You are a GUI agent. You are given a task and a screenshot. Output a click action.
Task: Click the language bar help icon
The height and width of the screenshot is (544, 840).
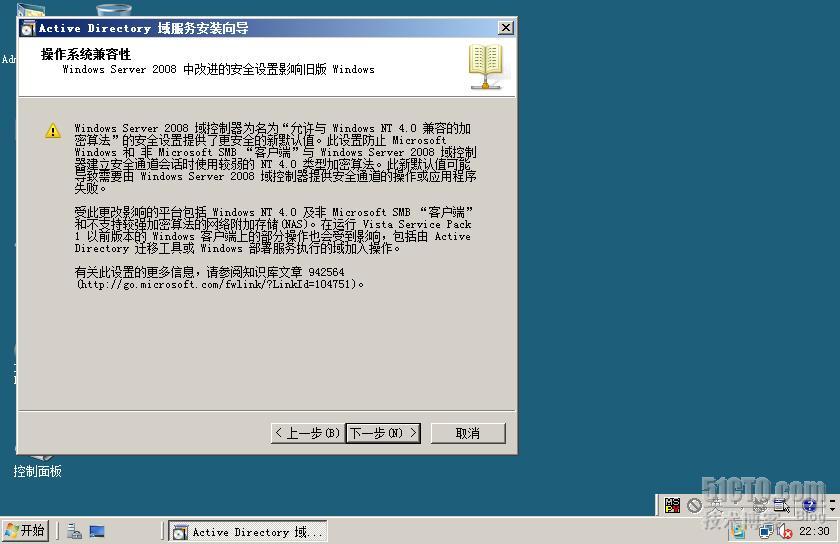pyautogui.click(x=809, y=505)
